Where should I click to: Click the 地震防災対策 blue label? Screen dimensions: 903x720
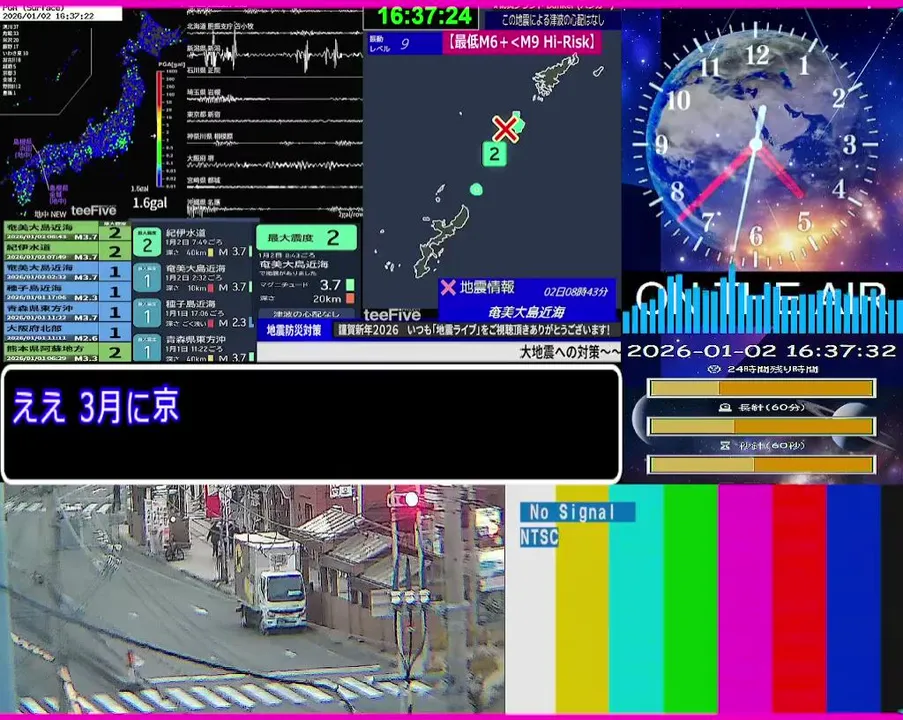pos(294,330)
